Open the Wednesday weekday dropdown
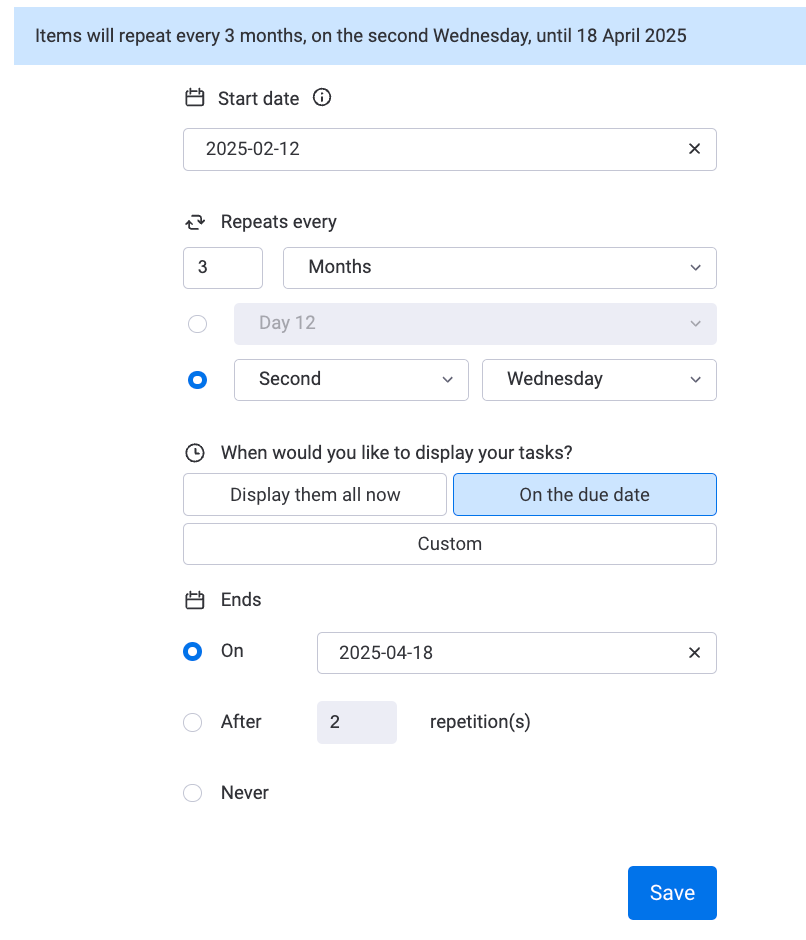This screenshot has width=806, height=940. (599, 380)
